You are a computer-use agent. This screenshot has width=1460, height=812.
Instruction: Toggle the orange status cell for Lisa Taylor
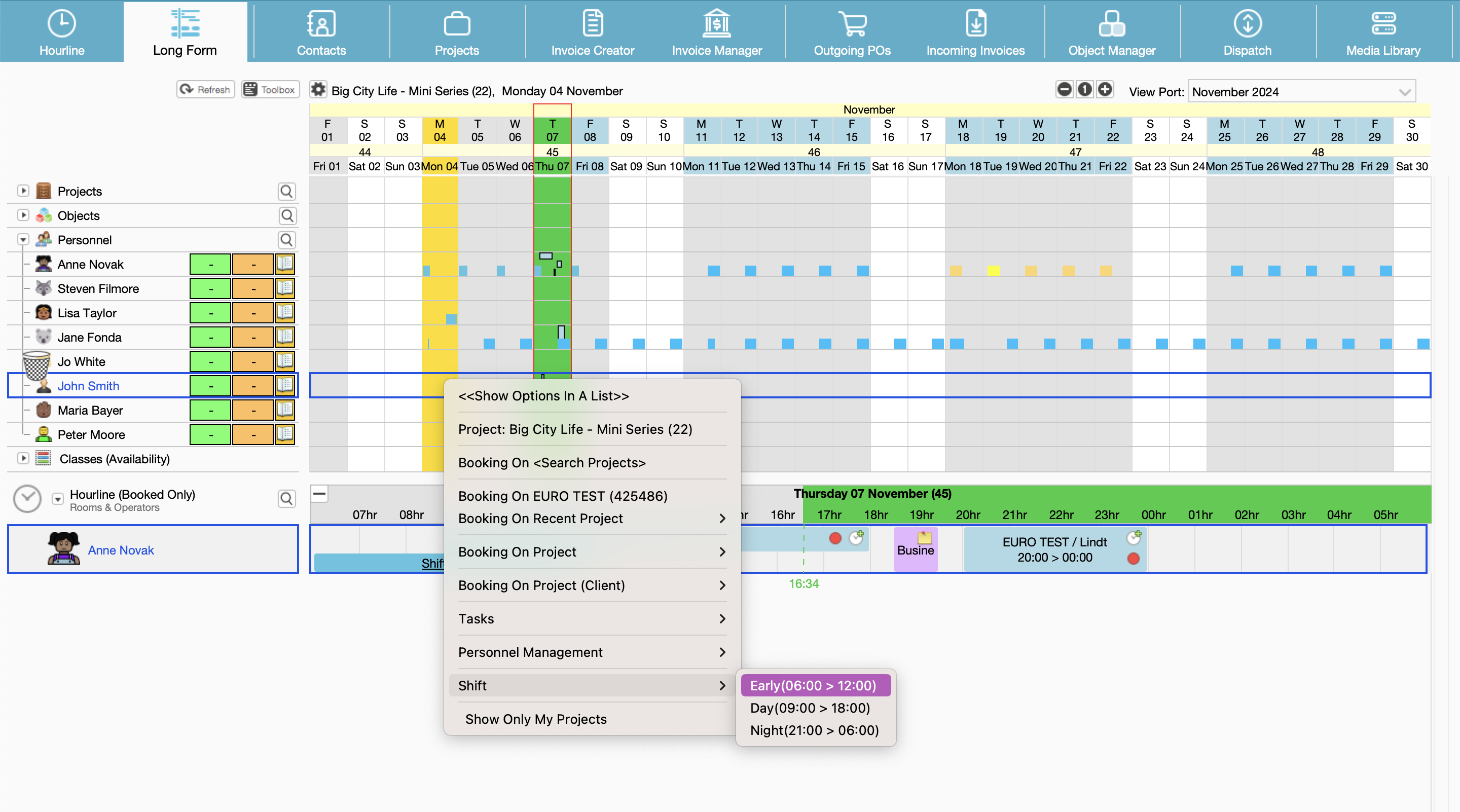[253, 313]
